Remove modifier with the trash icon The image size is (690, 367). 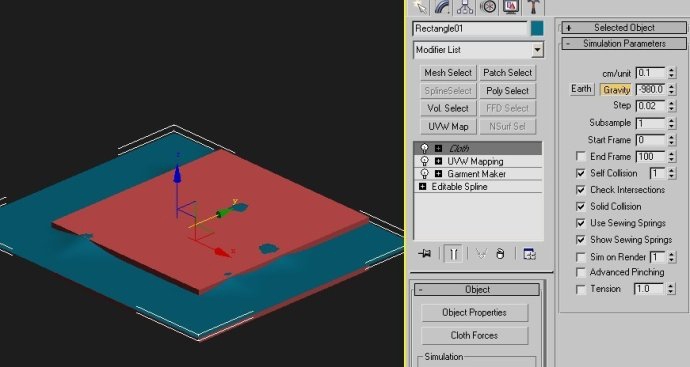(x=500, y=254)
